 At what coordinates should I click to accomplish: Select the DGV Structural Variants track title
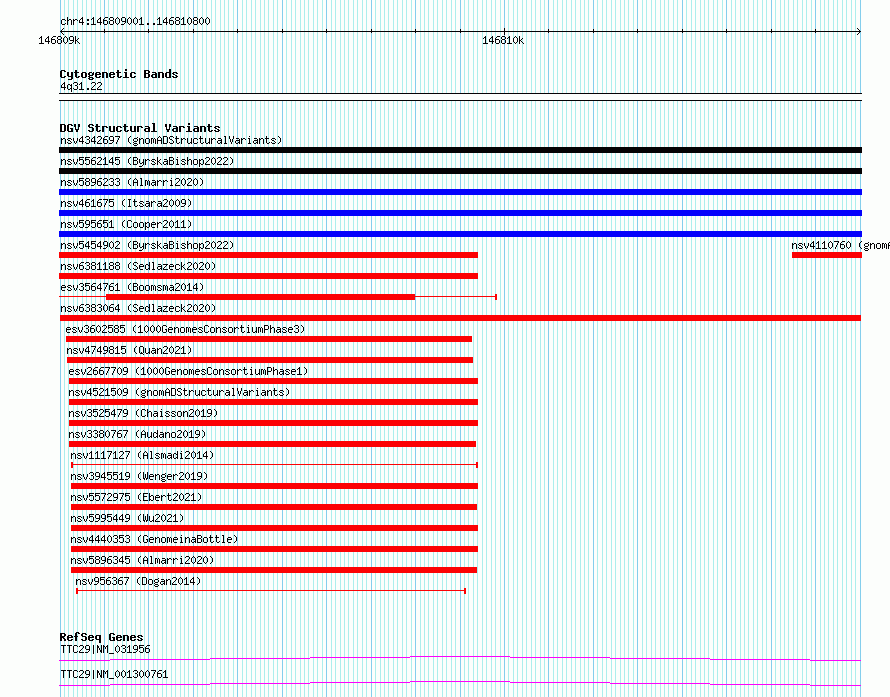pos(140,128)
